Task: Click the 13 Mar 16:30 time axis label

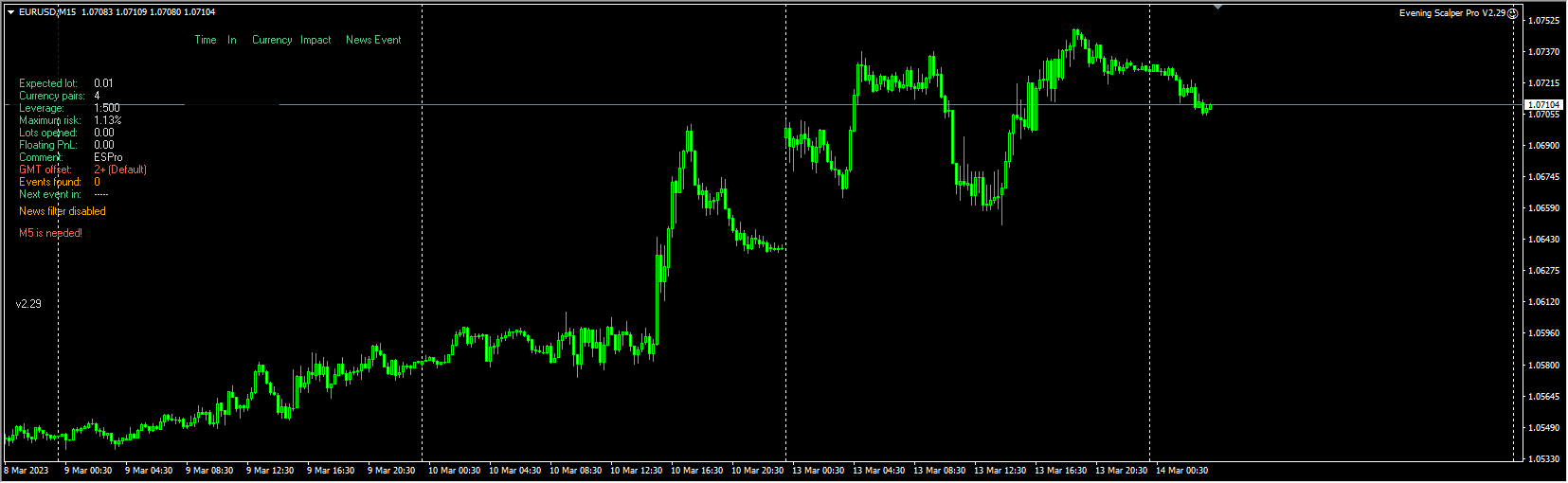Action: (x=1061, y=471)
